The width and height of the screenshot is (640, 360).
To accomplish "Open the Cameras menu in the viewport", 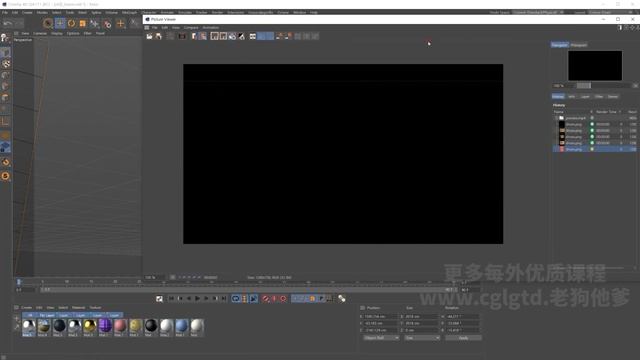I will point(40,33).
